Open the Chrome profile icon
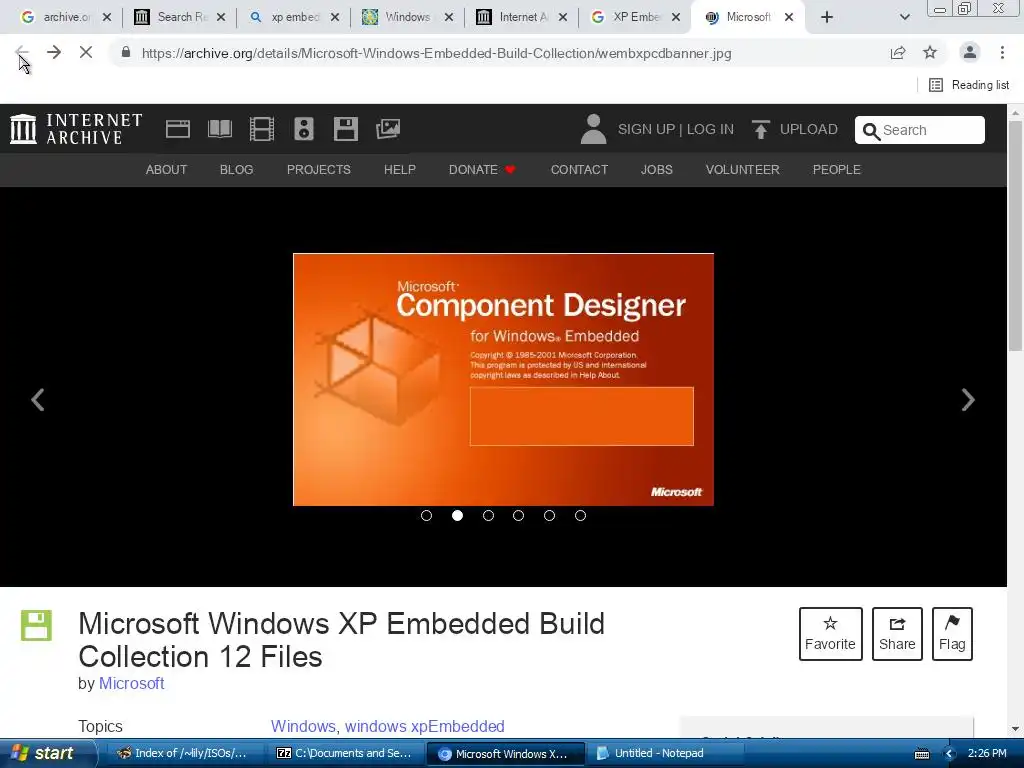 (x=970, y=52)
